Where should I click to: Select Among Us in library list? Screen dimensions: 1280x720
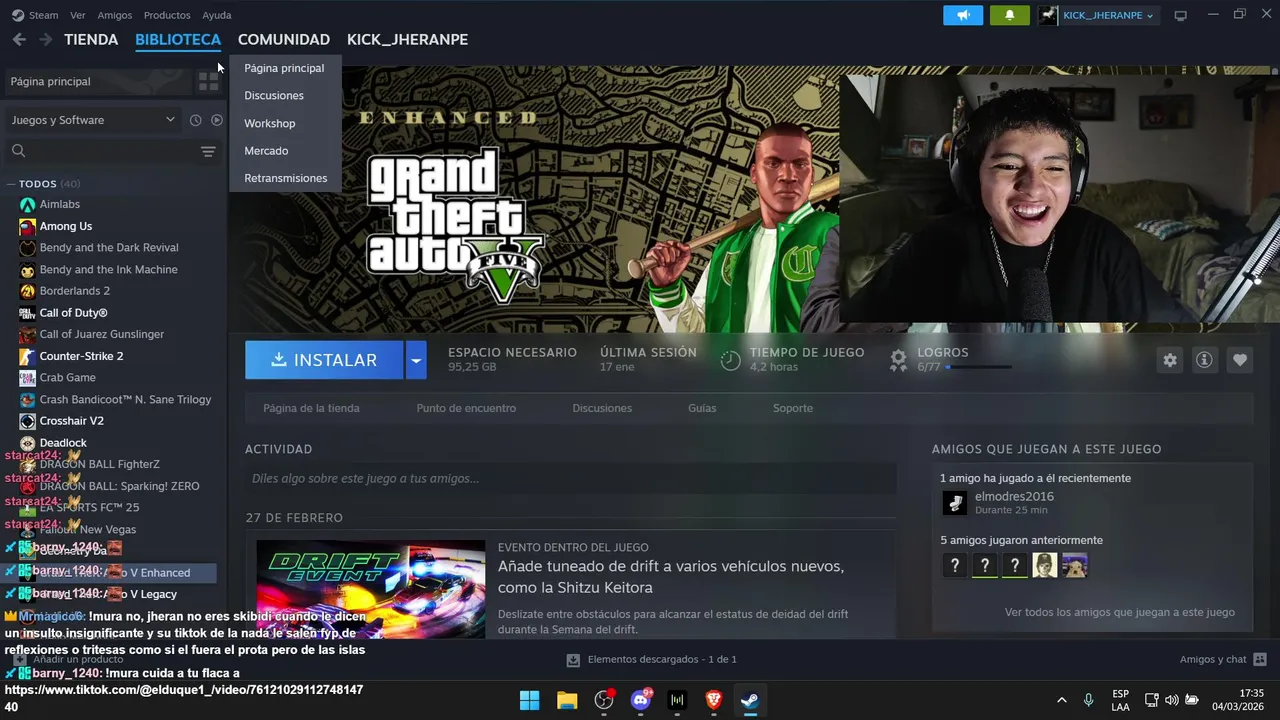coord(66,226)
